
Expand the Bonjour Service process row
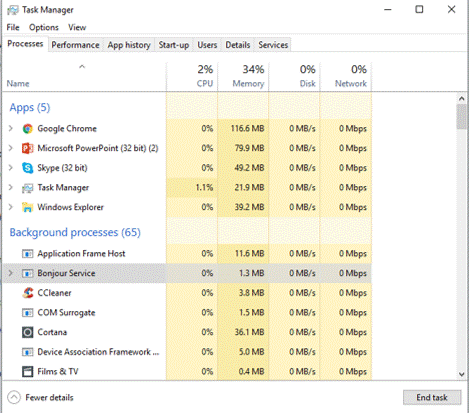(11, 273)
